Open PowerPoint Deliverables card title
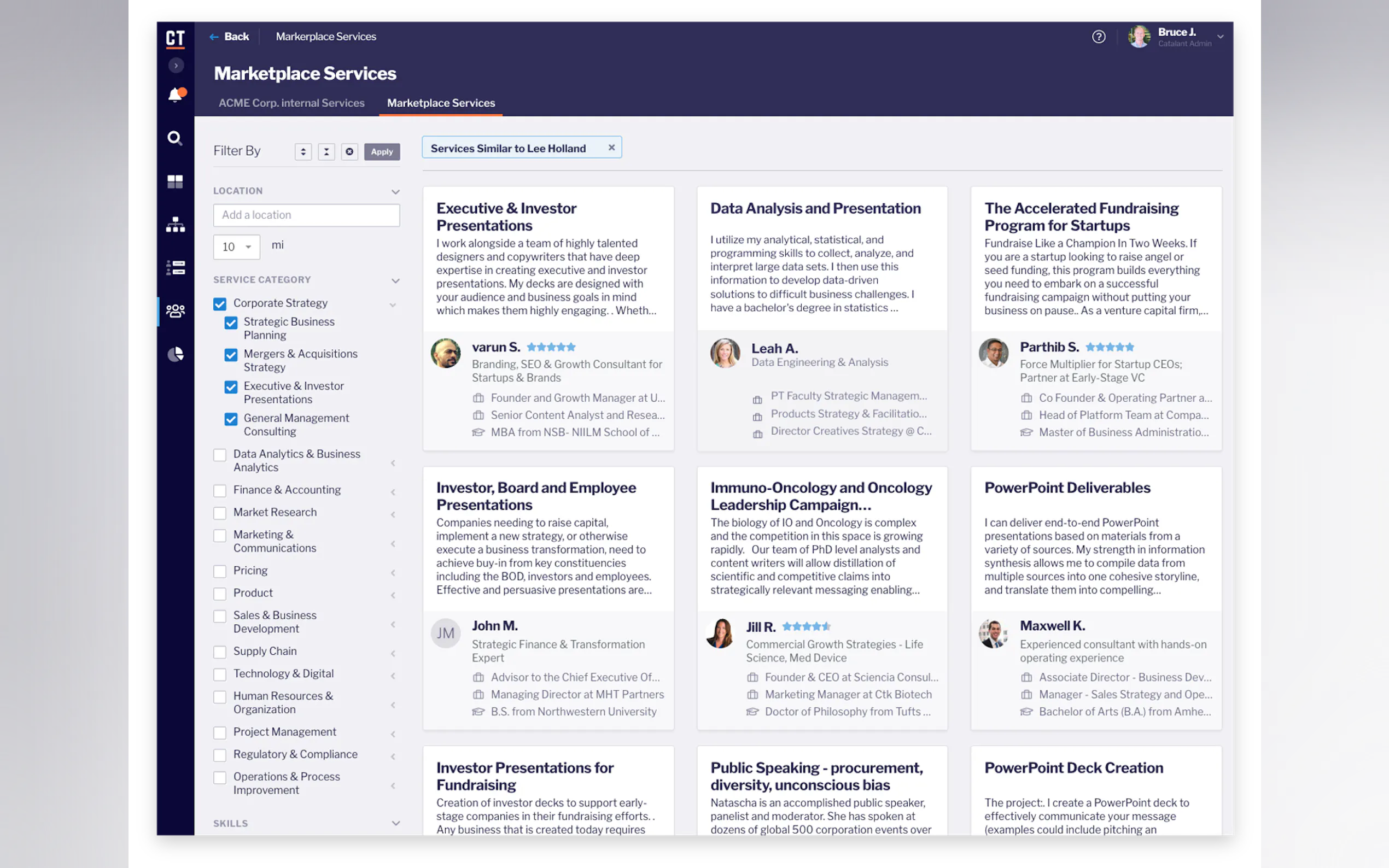Screen dimensions: 1389x868 pos(1067,488)
